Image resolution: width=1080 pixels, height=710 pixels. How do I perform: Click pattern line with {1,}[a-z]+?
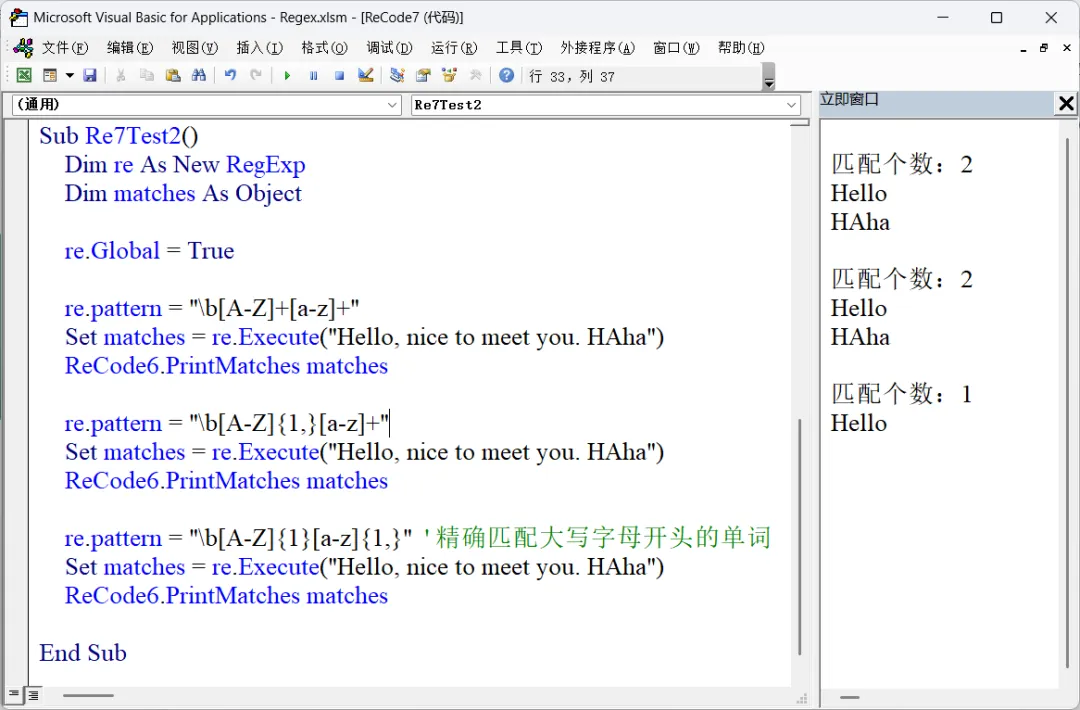(x=227, y=423)
